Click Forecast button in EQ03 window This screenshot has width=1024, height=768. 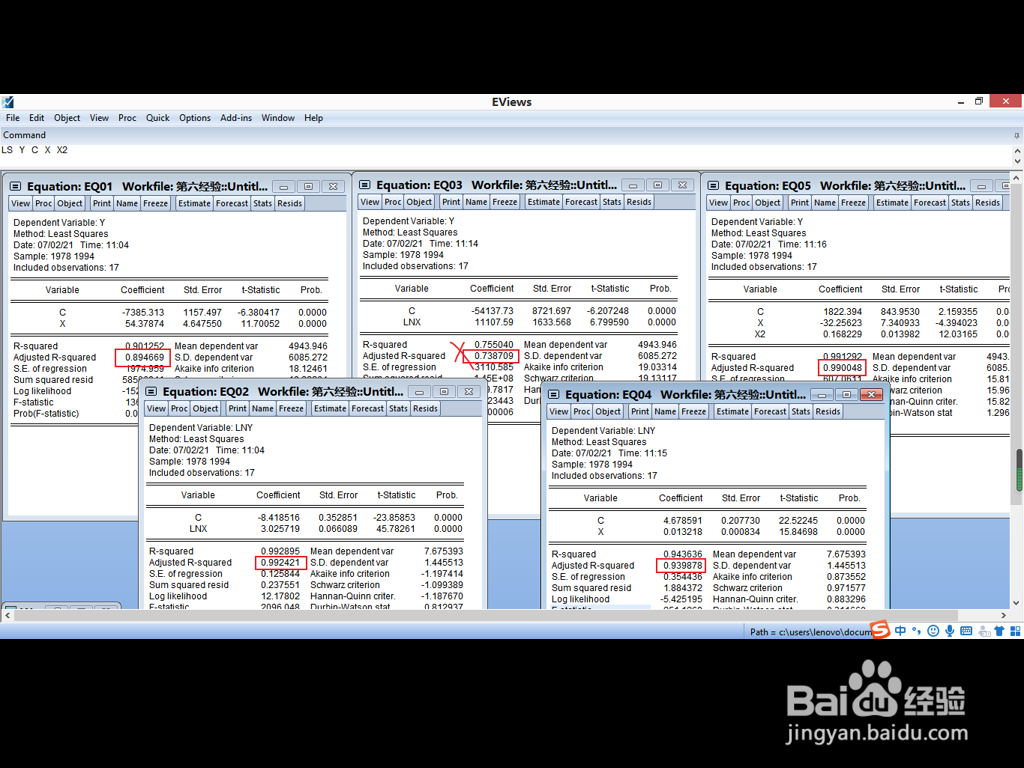581,202
